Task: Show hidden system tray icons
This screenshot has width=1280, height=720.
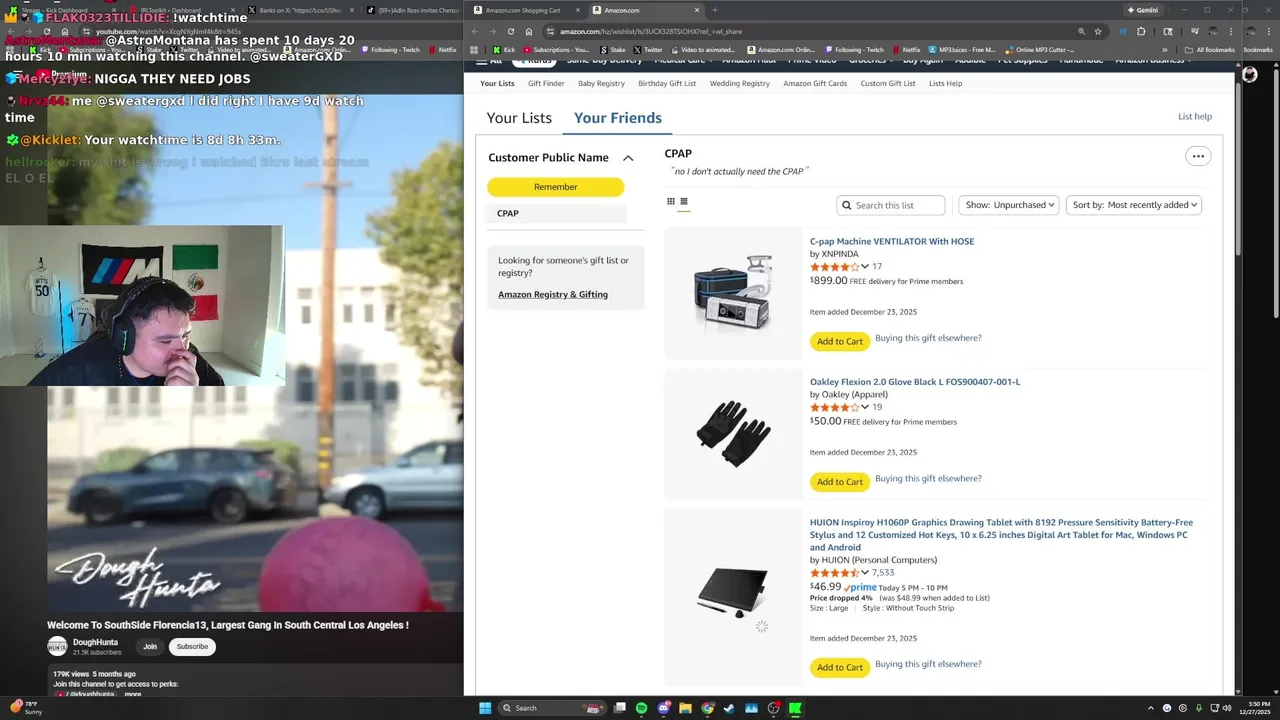Action: (x=1149, y=708)
